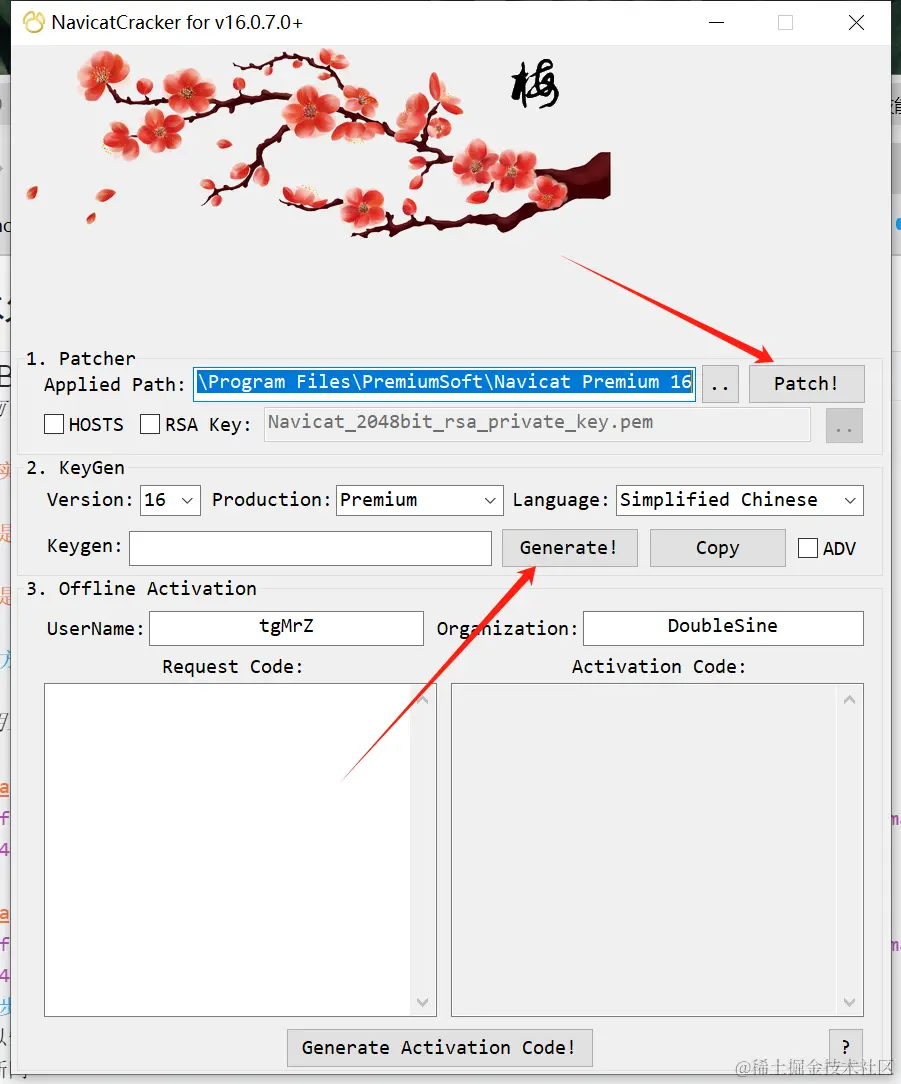901x1084 pixels.
Task: Maximize the NavicatCracker window
Action: [786, 23]
